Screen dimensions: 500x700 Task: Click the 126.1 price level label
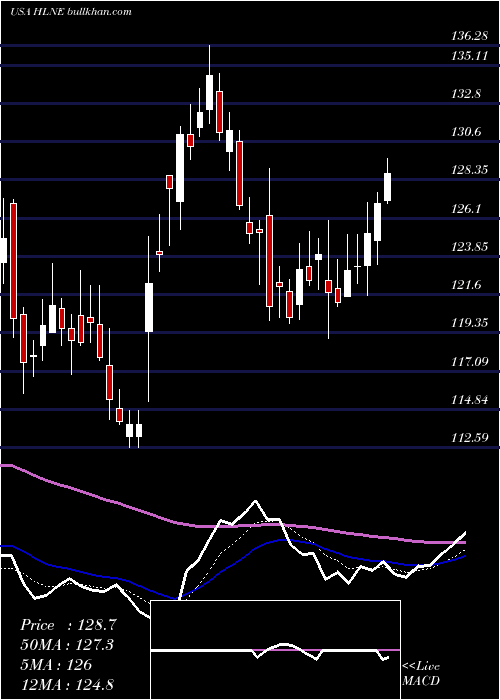(x=466, y=209)
